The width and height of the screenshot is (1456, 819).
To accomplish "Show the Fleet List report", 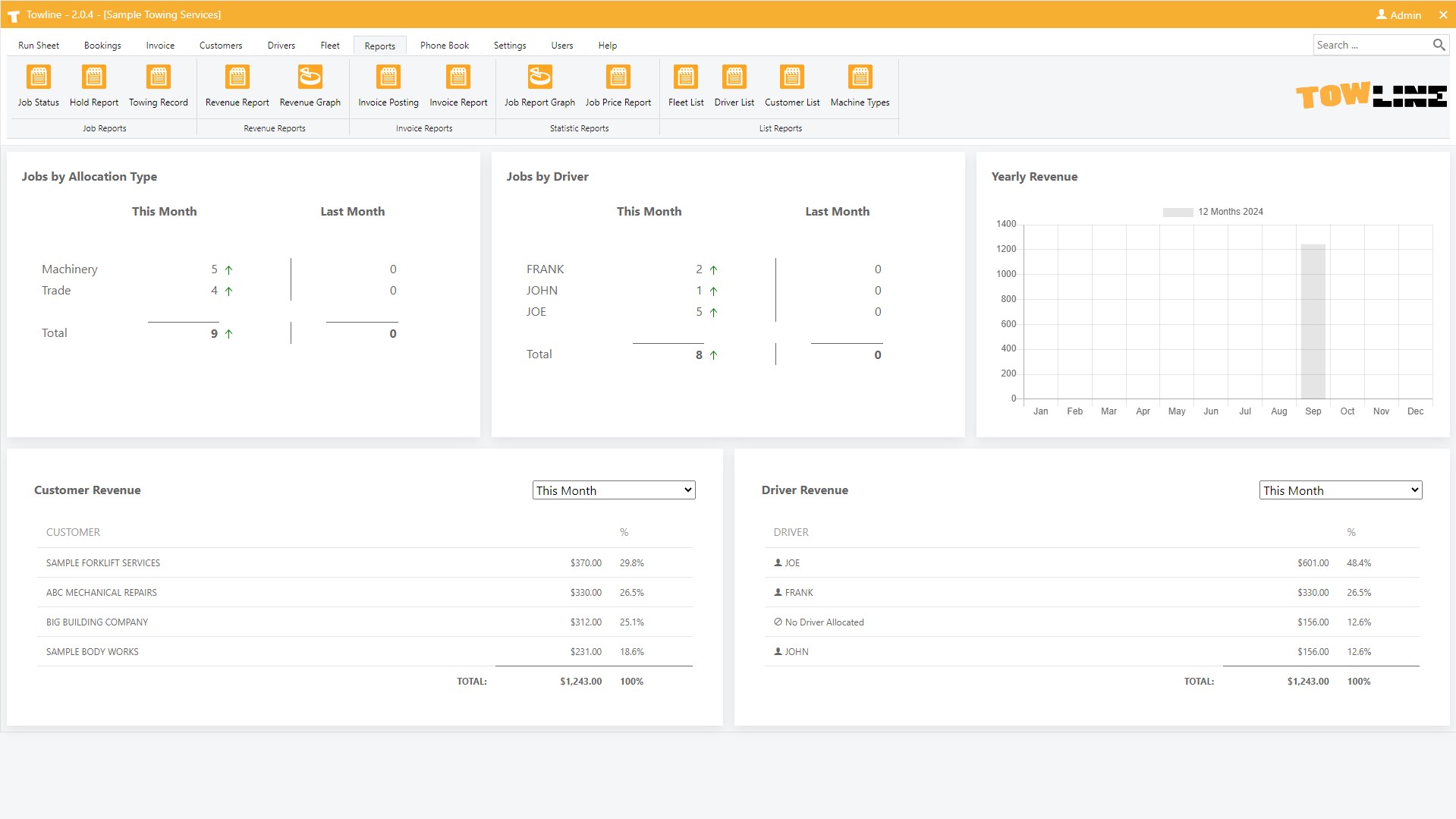I will pyautogui.click(x=685, y=77).
